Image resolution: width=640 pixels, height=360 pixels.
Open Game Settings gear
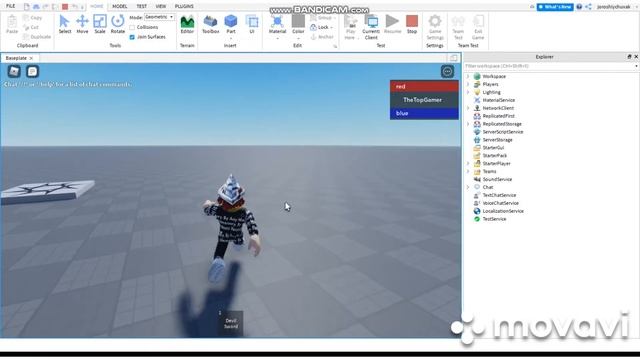tap(435, 27)
